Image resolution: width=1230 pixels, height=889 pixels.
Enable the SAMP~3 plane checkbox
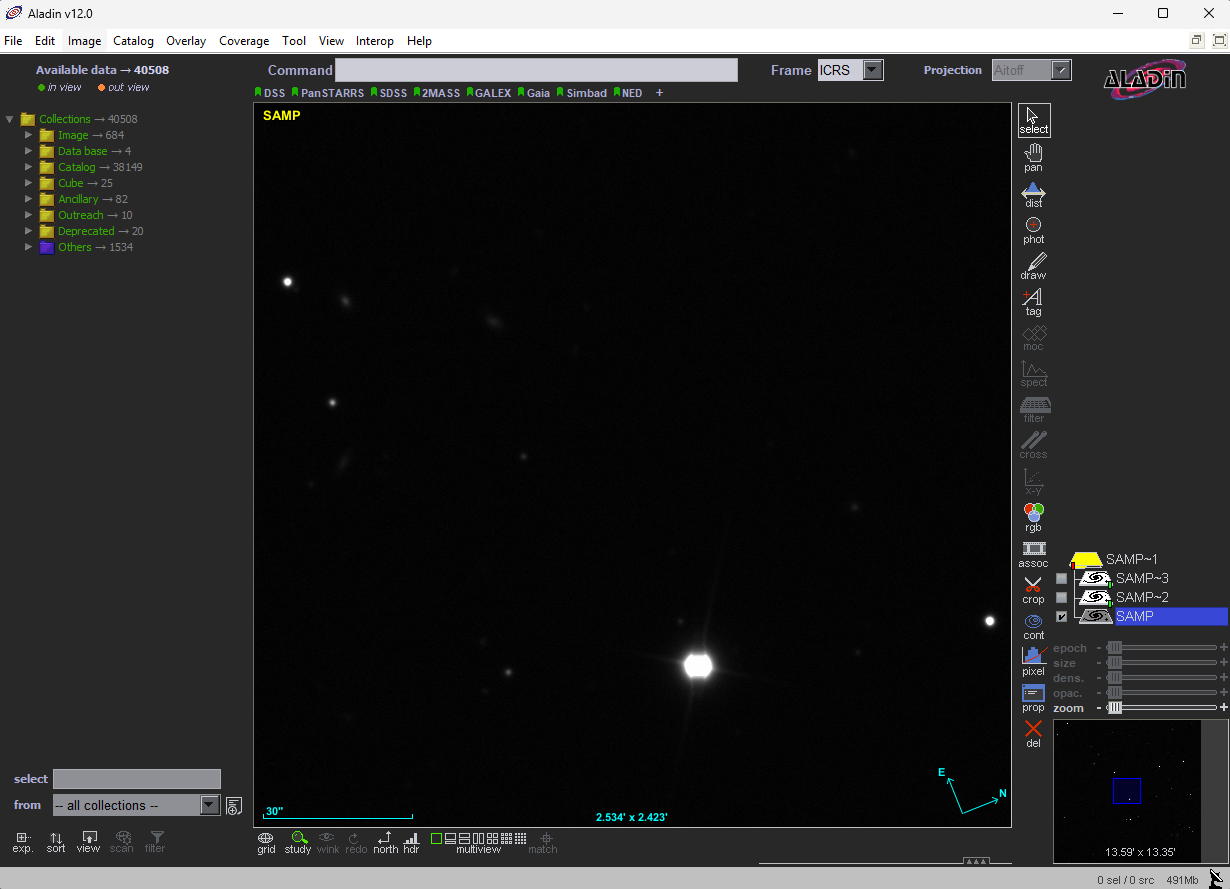click(1062, 578)
